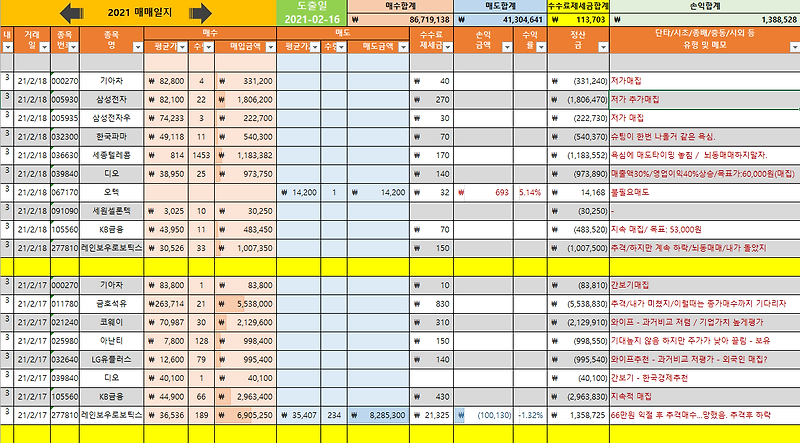The width and height of the screenshot is (800, 443).
Task: Click the 매수 group header
Action: (210, 33)
